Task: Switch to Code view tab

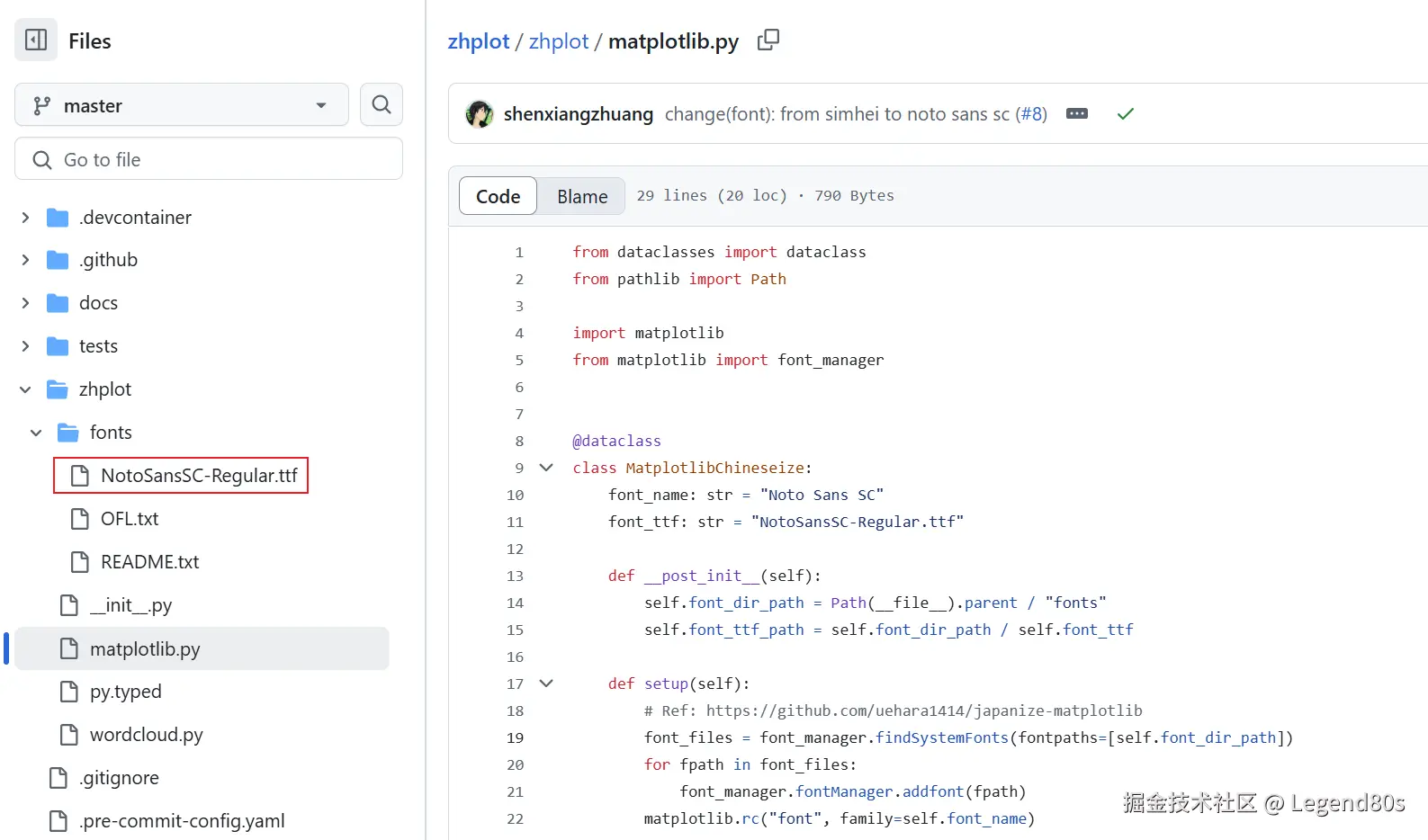Action: click(x=498, y=196)
